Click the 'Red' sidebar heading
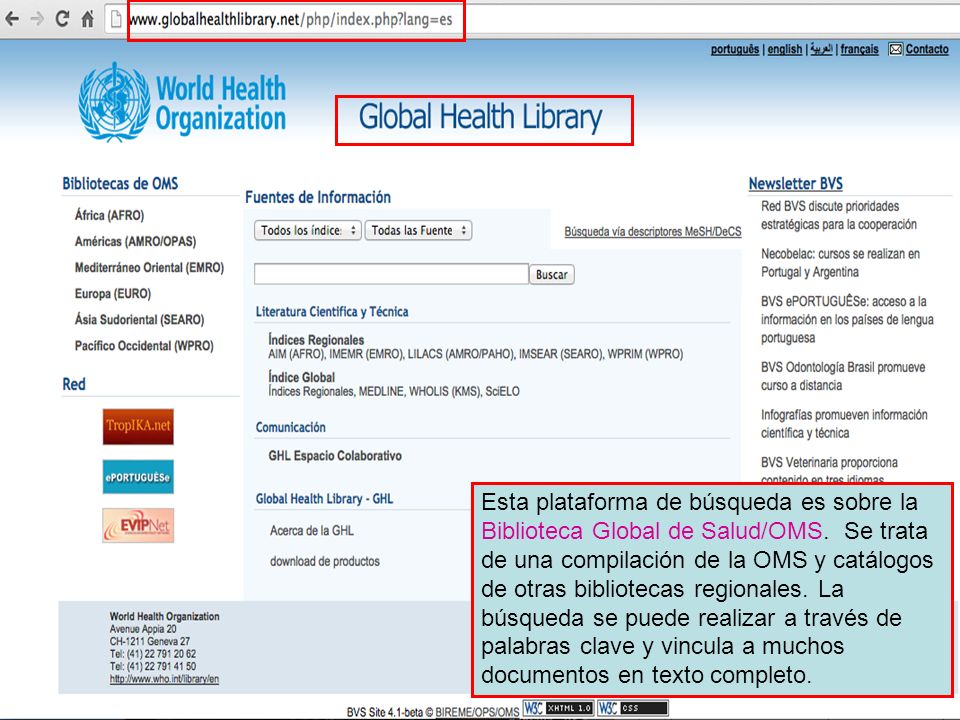960x720 pixels. click(74, 384)
